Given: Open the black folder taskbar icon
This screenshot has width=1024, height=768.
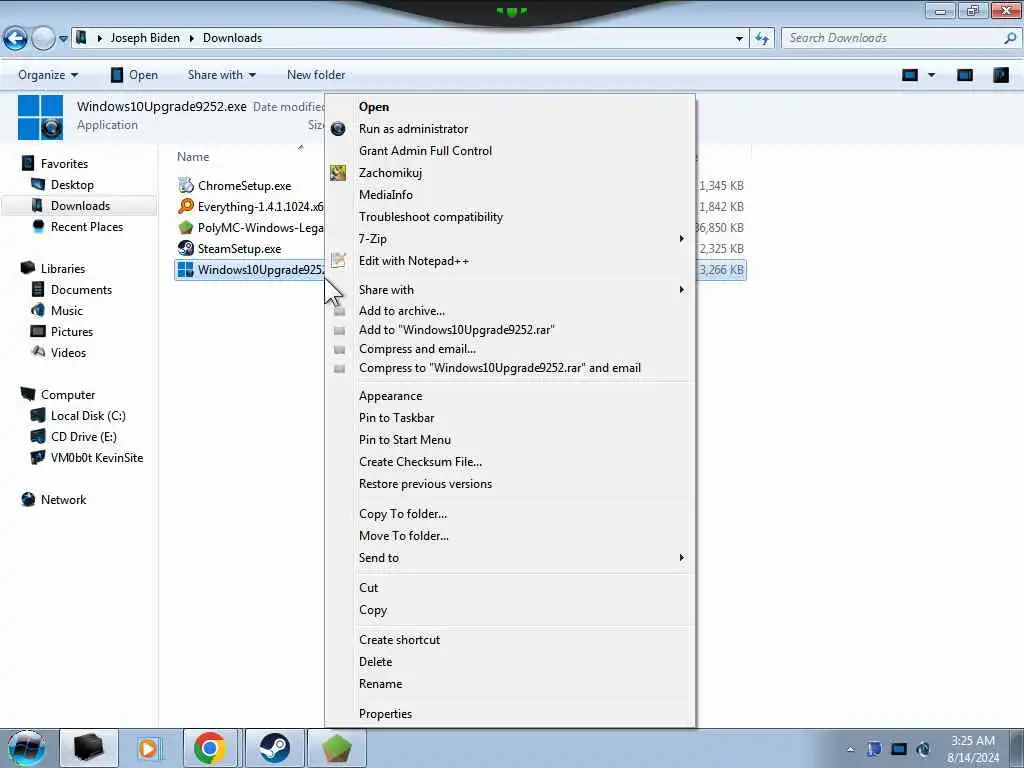Looking at the screenshot, I should pos(88,748).
